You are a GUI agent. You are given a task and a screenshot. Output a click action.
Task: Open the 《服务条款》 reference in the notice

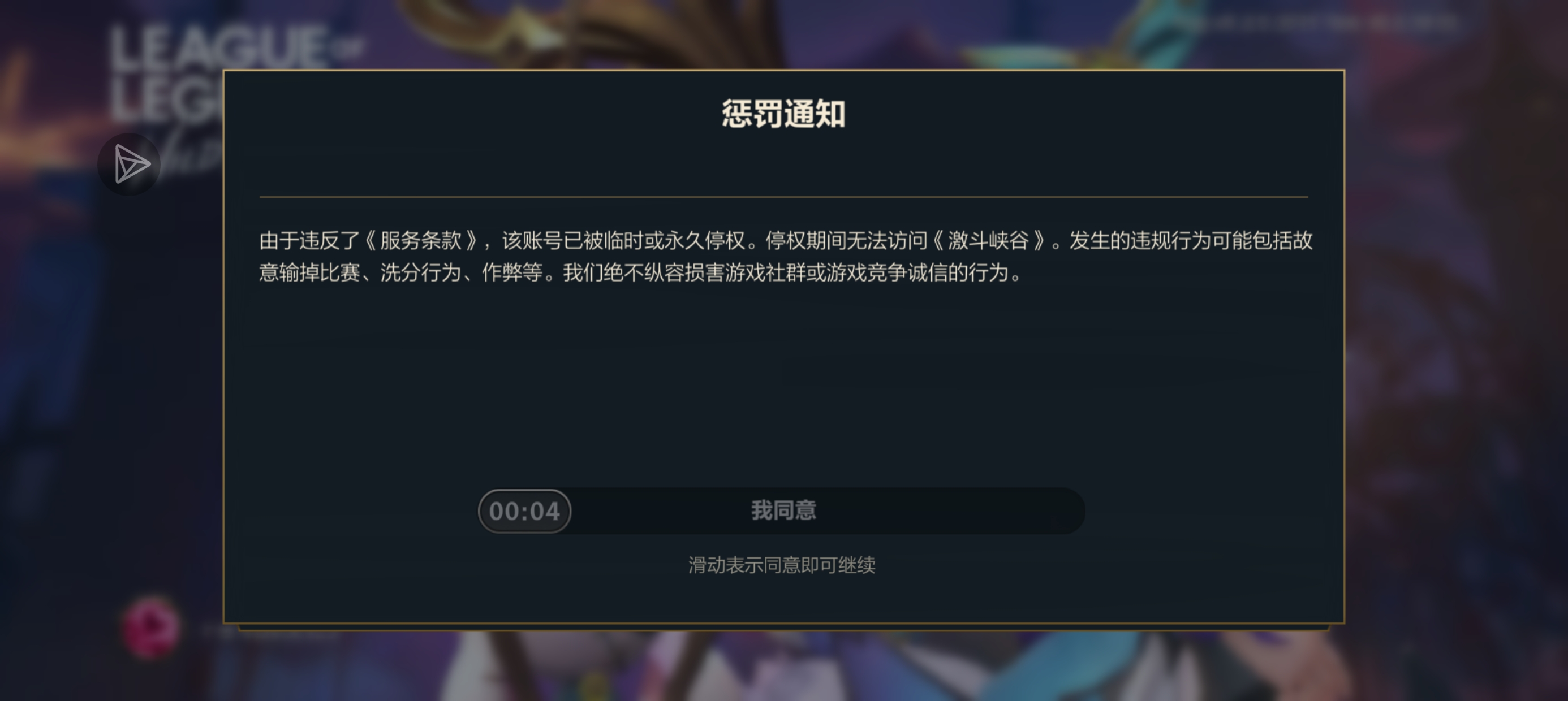tap(421, 241)
